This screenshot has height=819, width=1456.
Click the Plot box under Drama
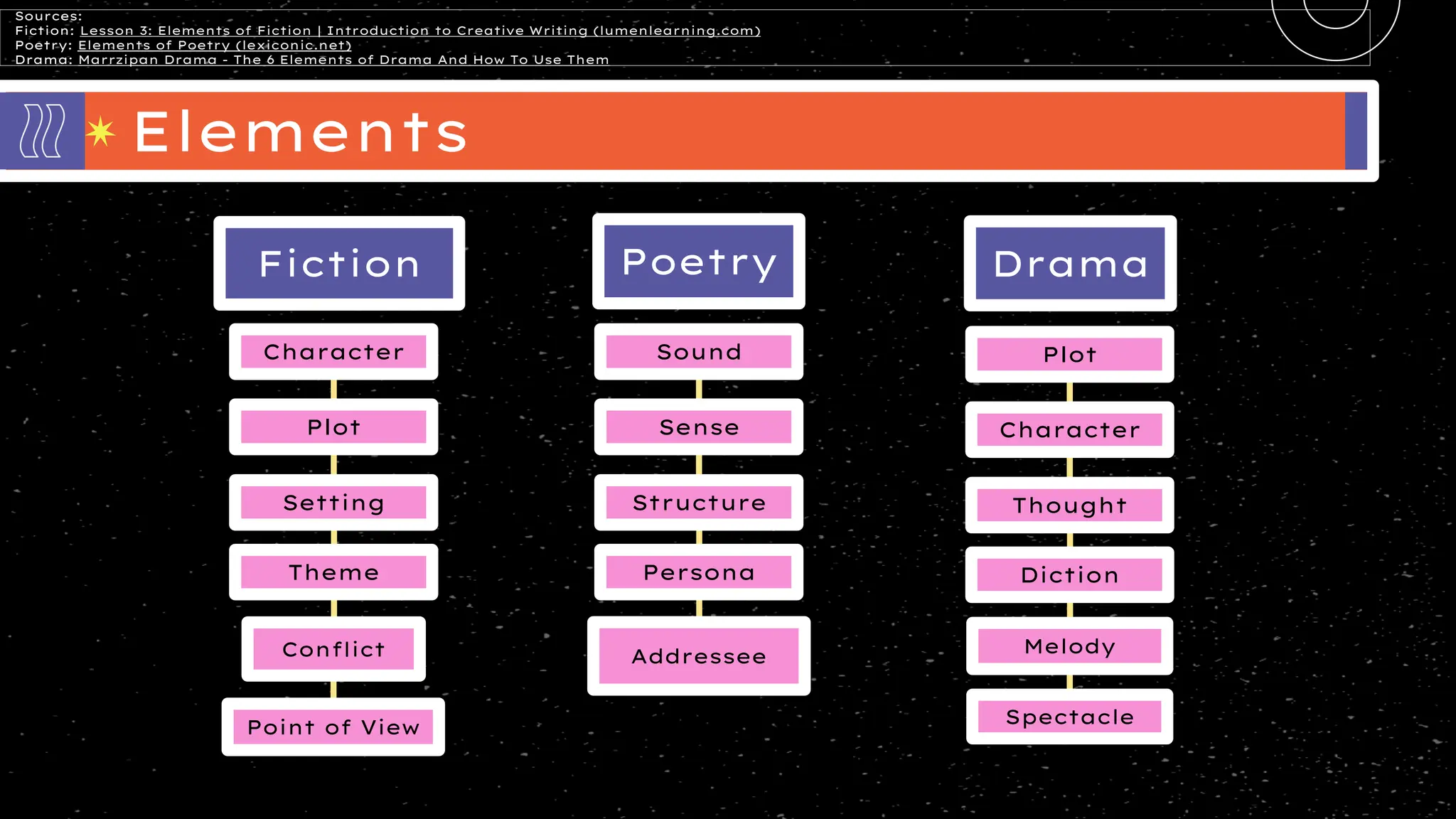coord(1070,354)
